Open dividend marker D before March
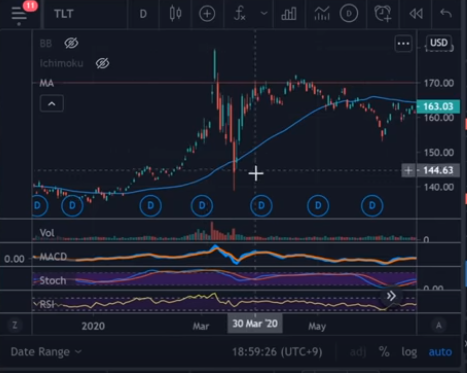The image size is (467, 373). point(151,206)
